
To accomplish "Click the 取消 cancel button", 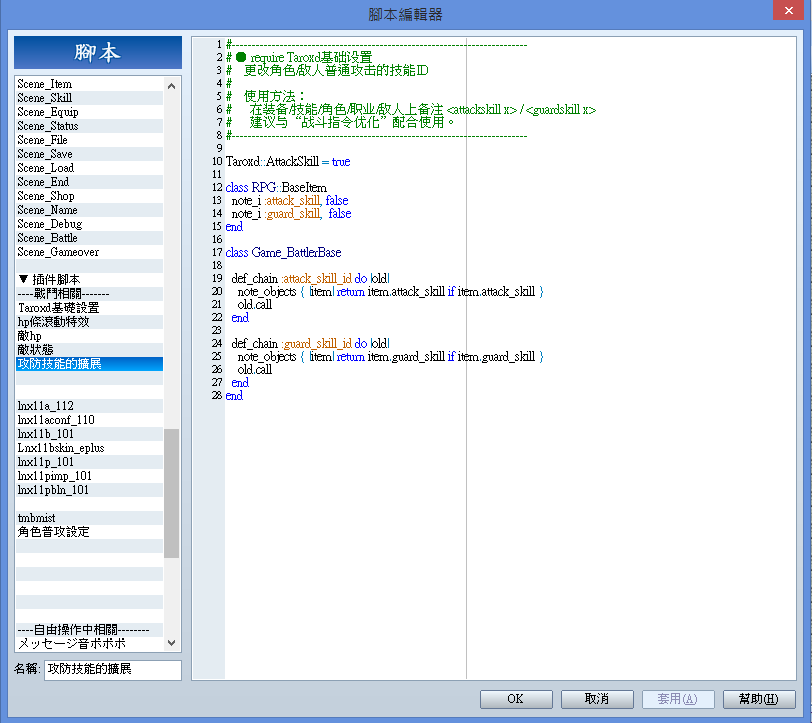I will 597,699.
